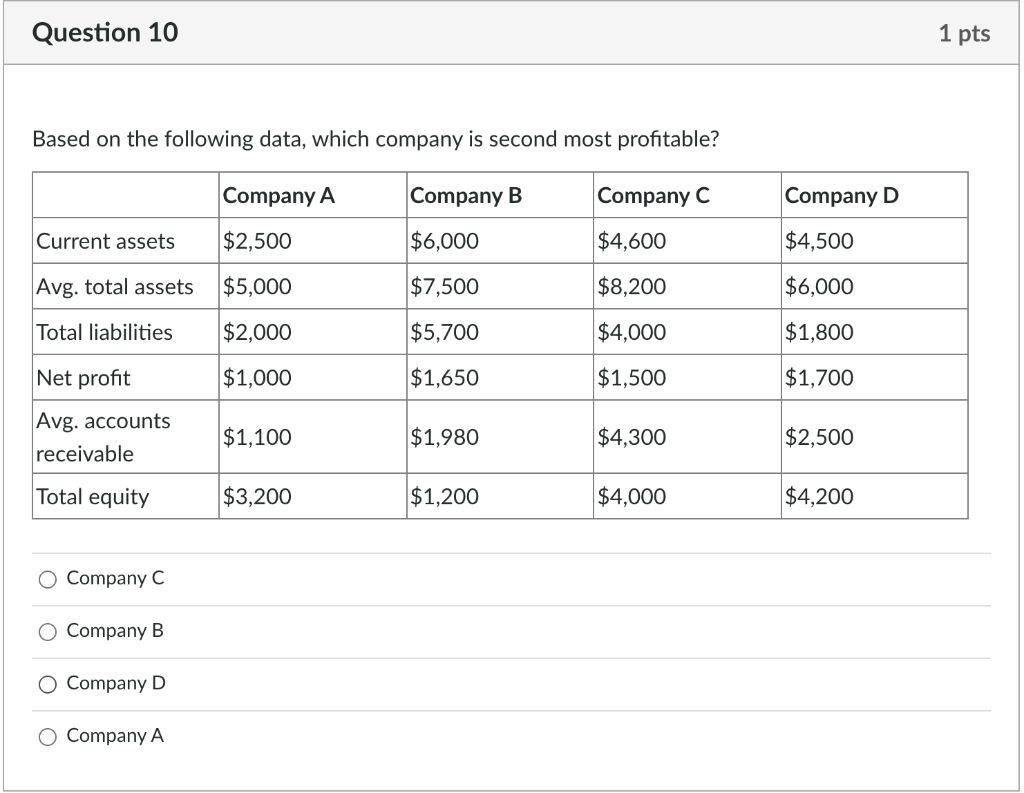Select the Company D radio button
This screenshot has height=793, width=1024.
click(46, 682)
